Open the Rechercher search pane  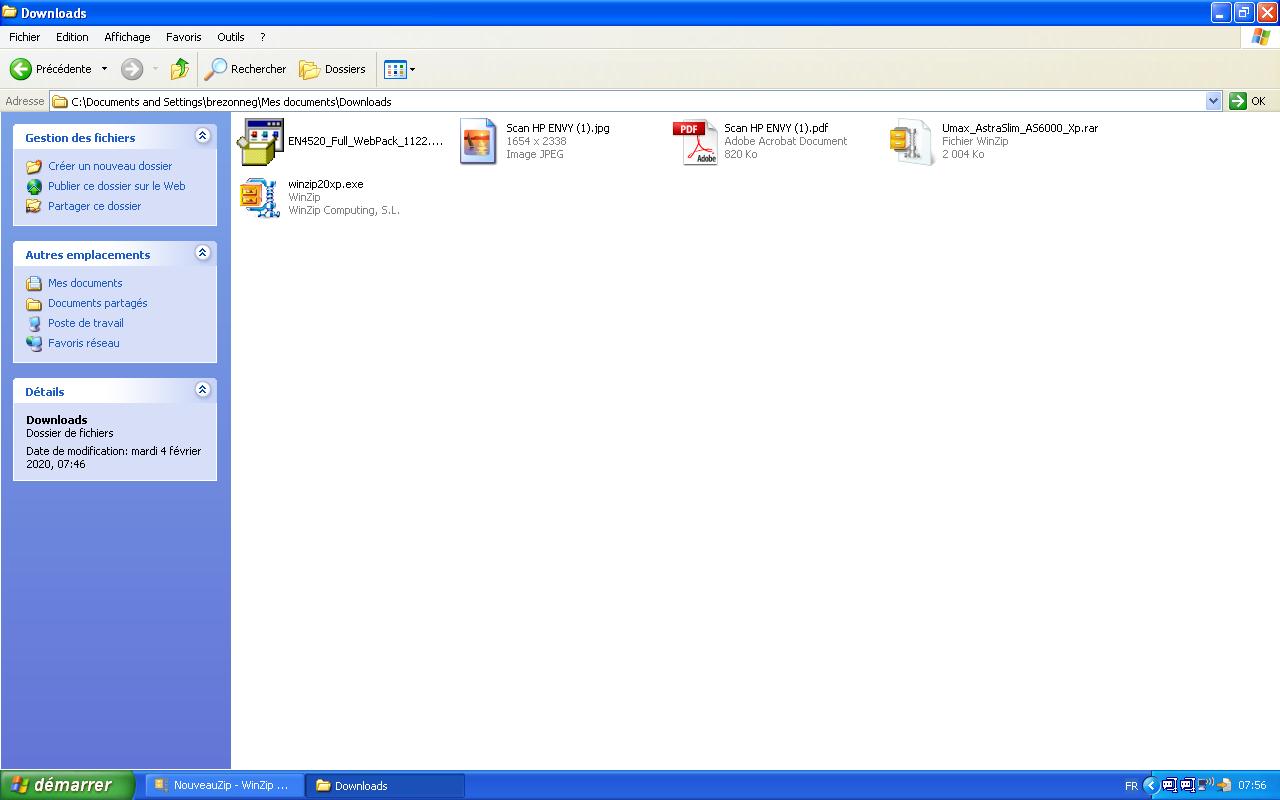(246, 69)
